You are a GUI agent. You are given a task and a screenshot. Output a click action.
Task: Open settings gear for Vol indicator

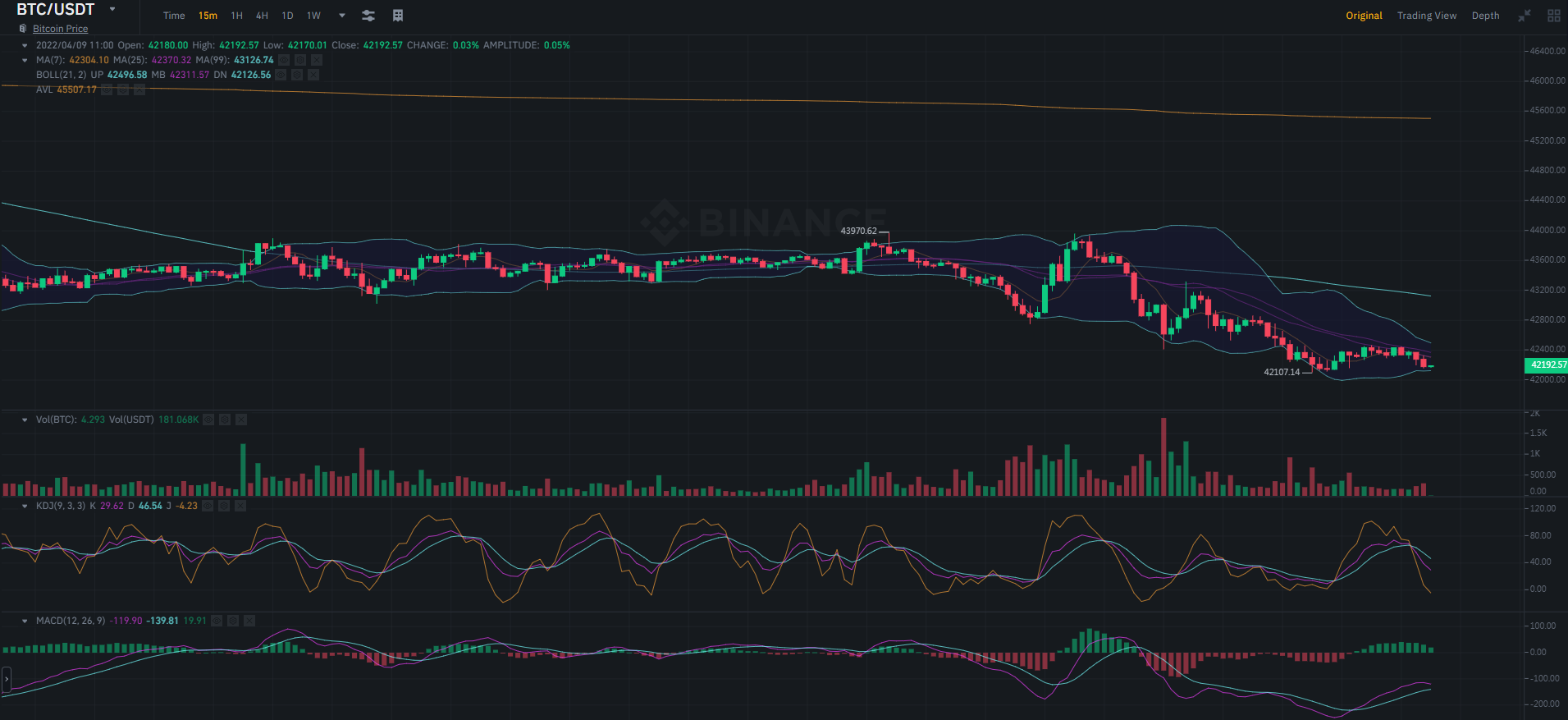pos(225,420)
